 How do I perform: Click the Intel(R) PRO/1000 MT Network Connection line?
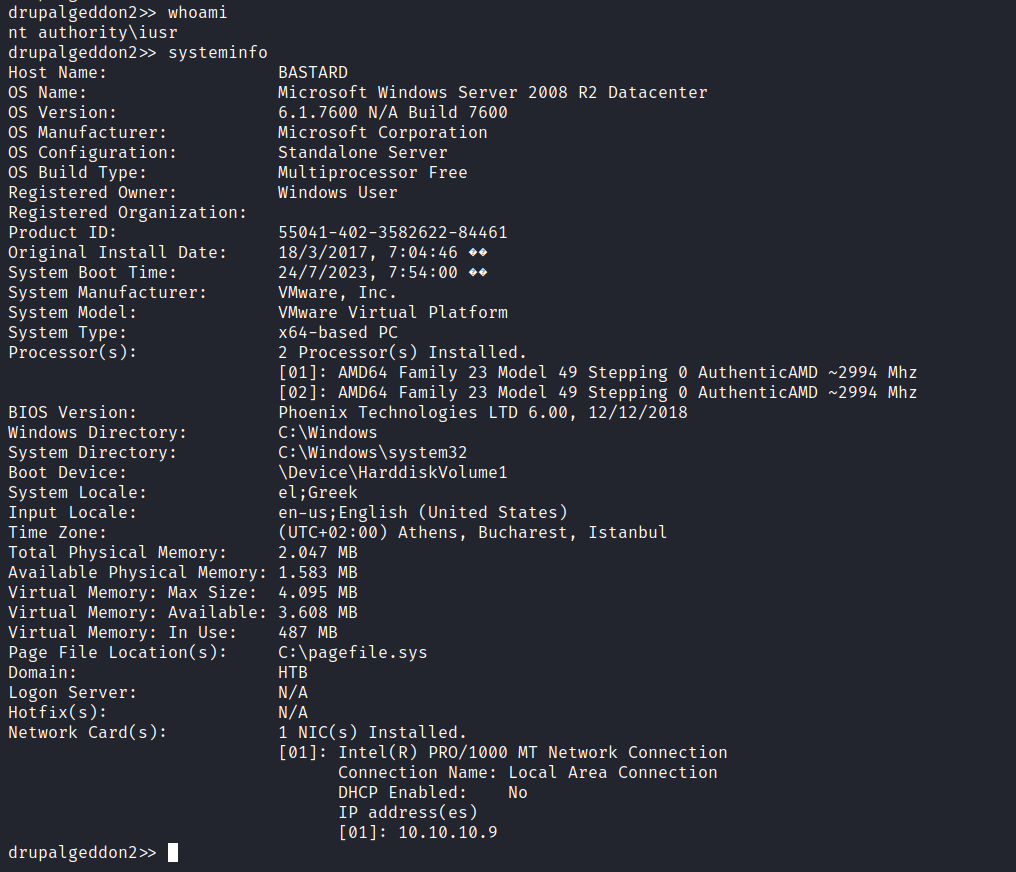(x=532, y=752)
